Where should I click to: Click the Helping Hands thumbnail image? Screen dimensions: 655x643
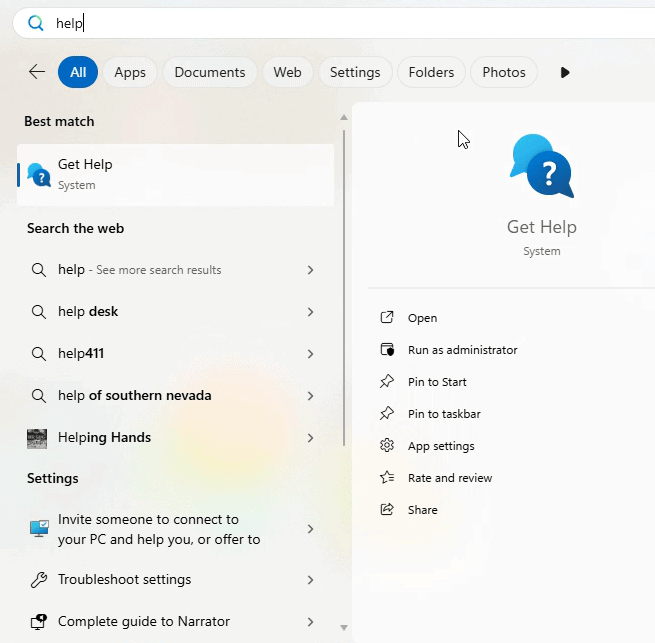tap(37, 438)
